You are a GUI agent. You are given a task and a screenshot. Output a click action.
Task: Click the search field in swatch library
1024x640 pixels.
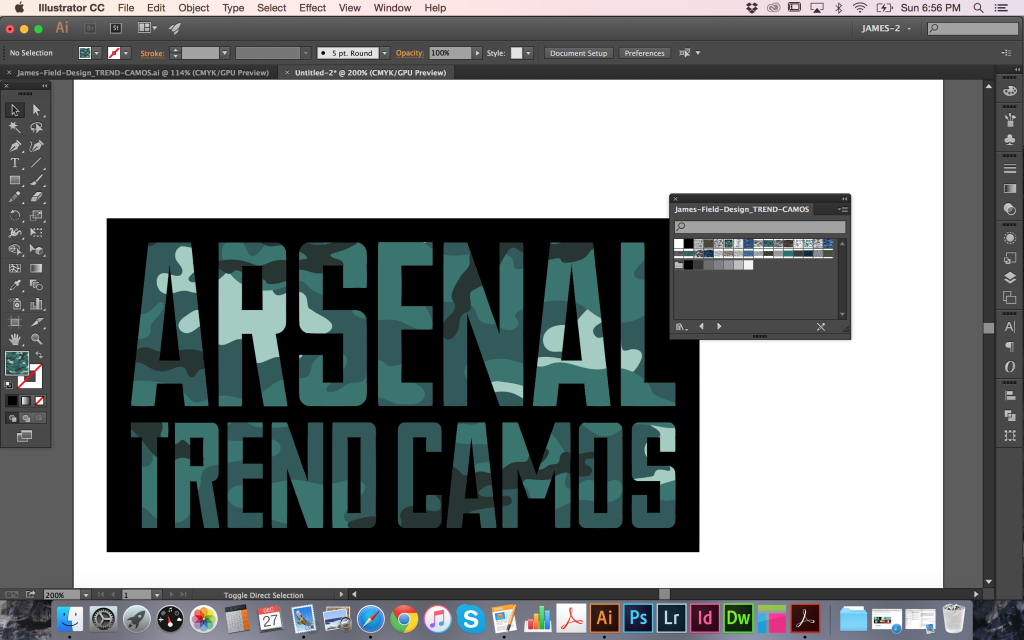tap(760, 227)
